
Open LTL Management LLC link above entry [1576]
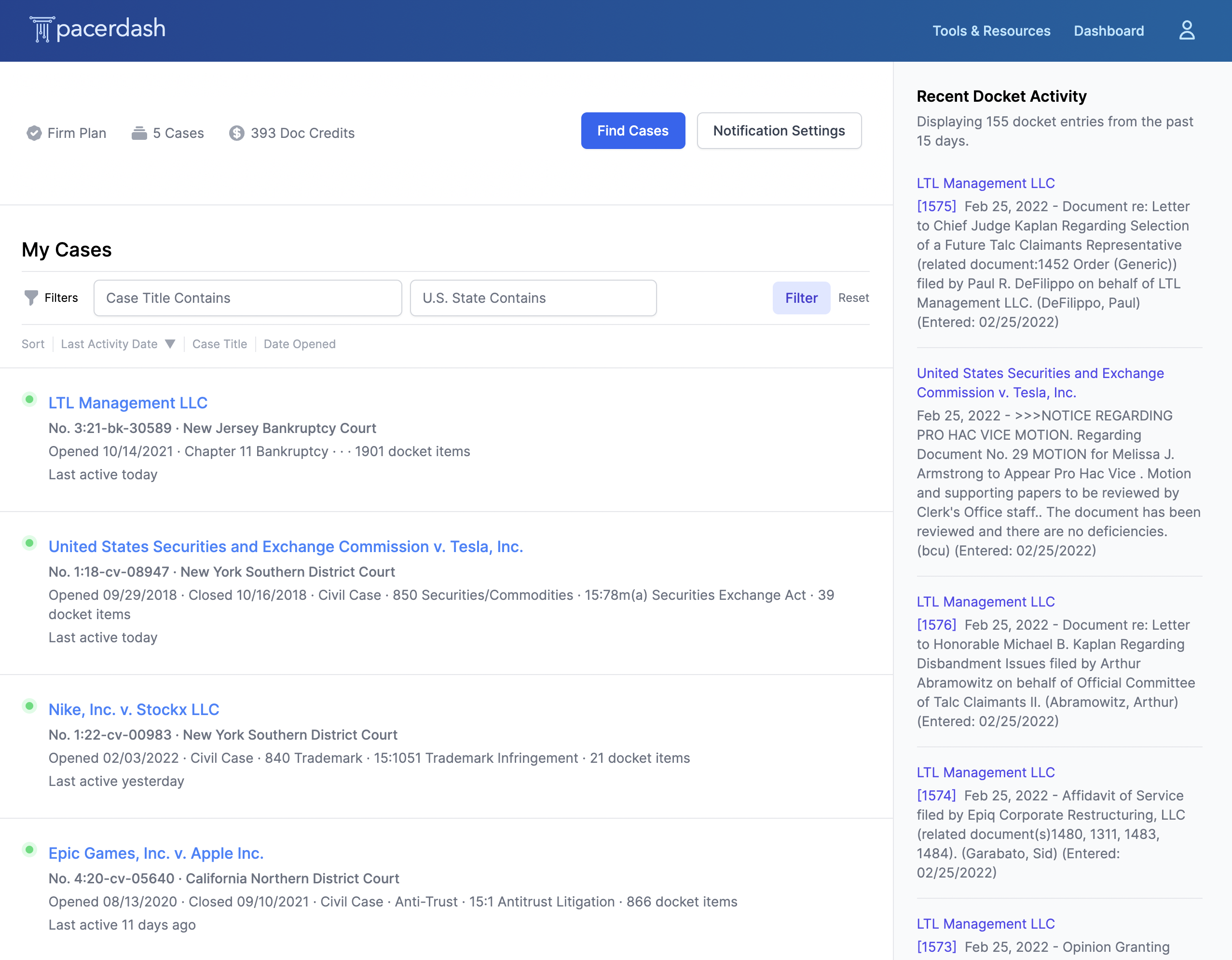pyautogui.click(x=986, y=601)
